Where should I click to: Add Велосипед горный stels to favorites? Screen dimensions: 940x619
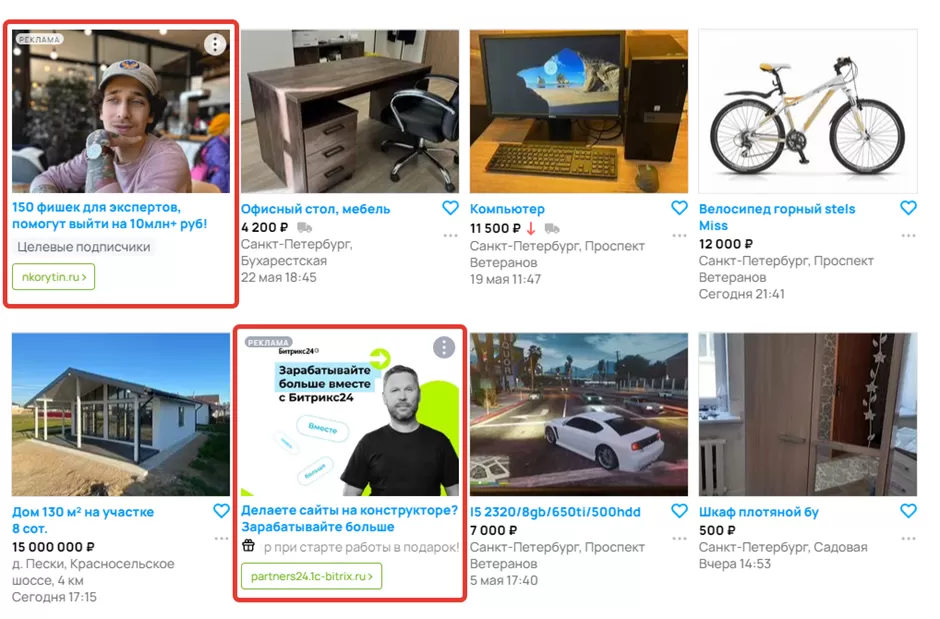tap(908, 208)
